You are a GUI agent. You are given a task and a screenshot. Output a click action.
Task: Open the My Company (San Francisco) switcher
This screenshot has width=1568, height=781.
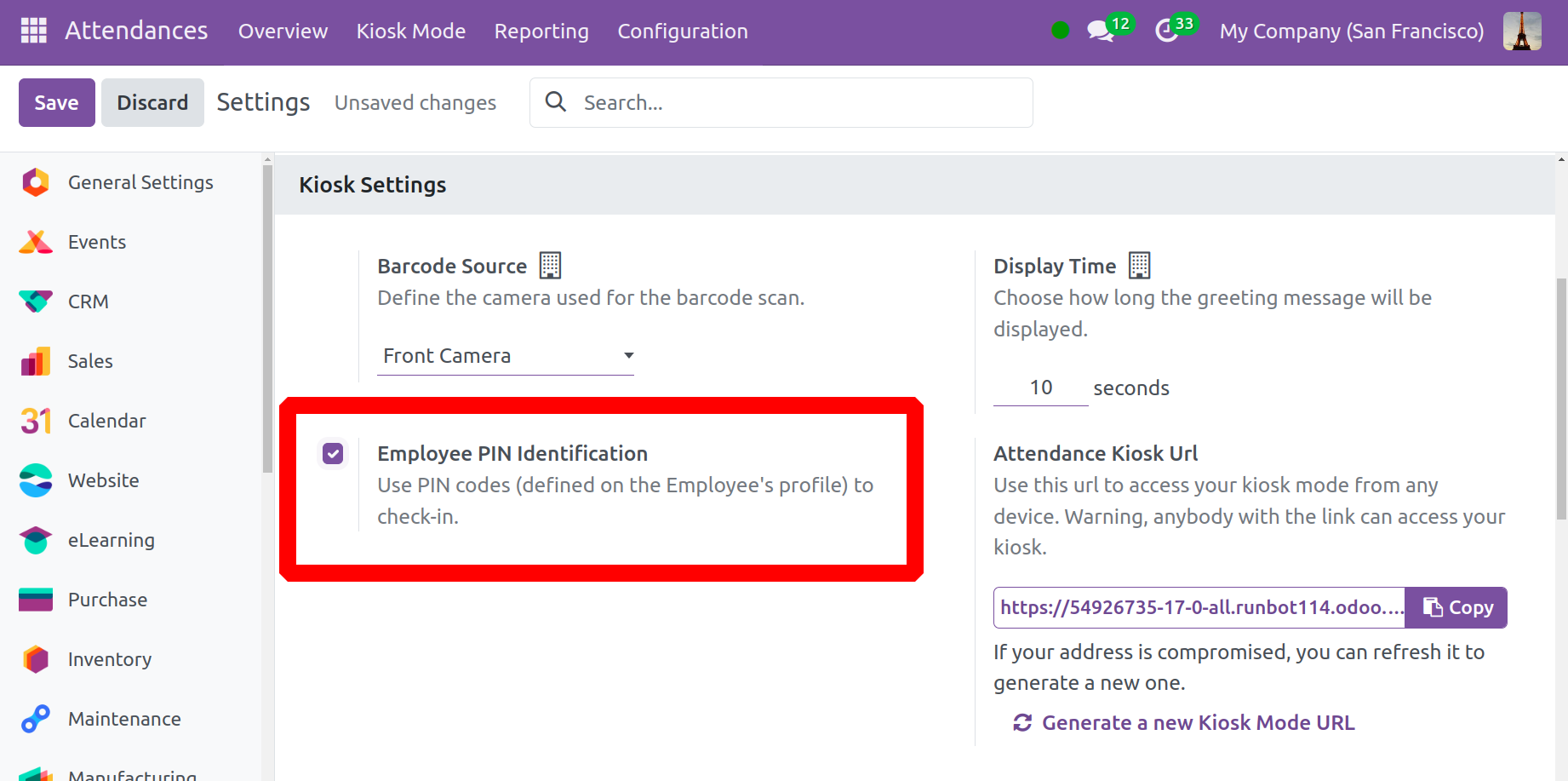[x=1351, y=32]
